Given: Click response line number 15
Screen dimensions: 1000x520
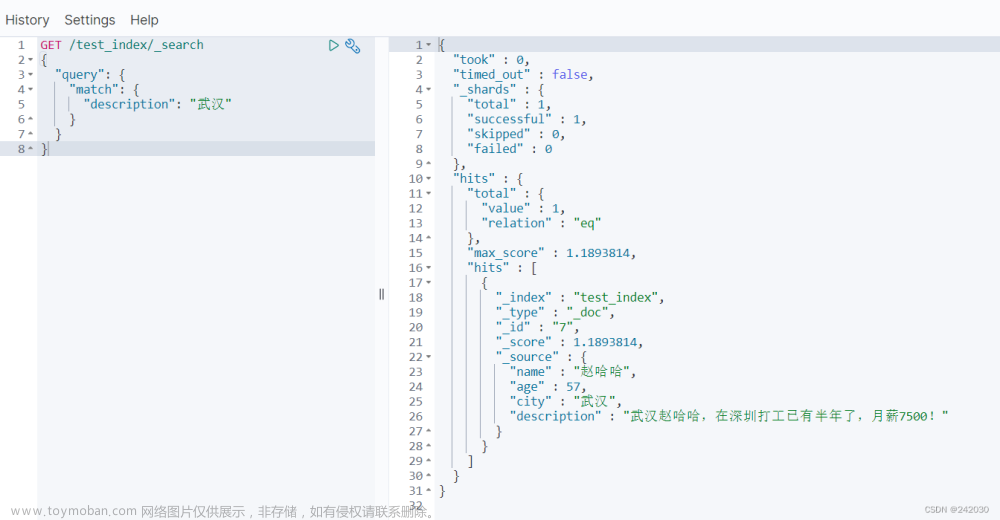Looking at the screenshot, I should click(416, 253).
